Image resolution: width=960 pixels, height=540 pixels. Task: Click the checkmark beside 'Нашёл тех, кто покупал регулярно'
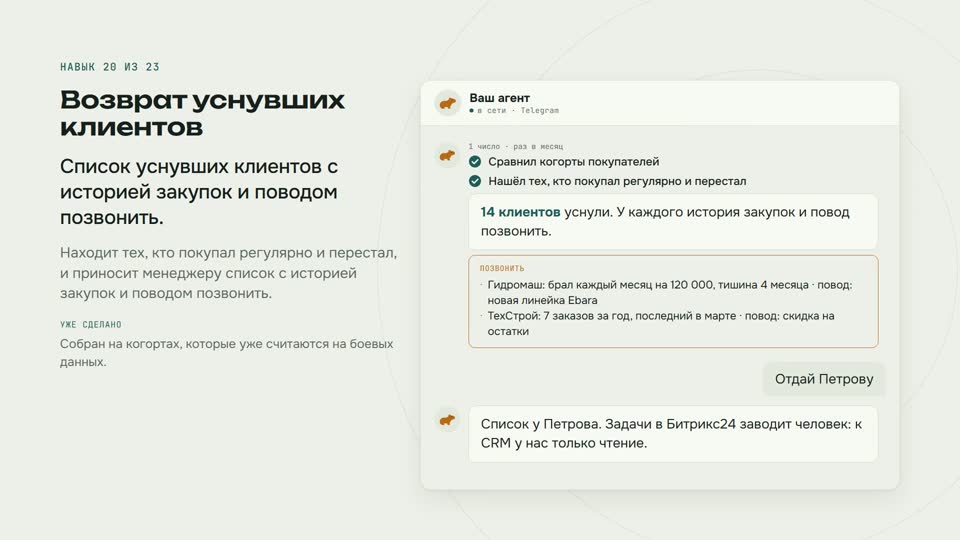(474, 181)
